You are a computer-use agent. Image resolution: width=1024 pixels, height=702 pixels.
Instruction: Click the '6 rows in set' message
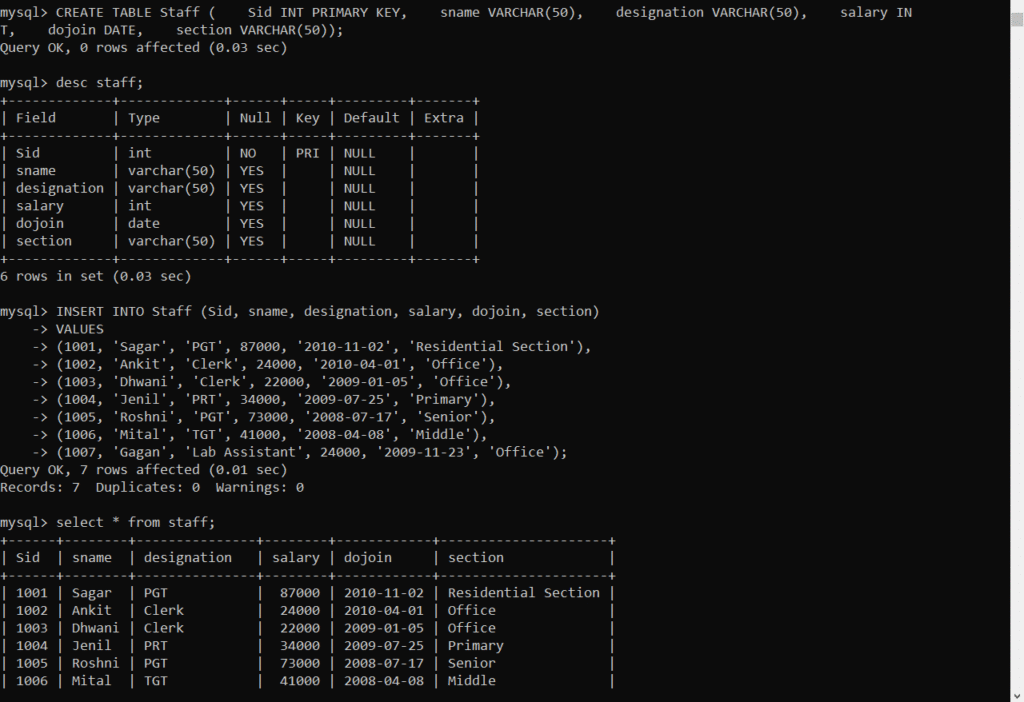coord(96,276)
